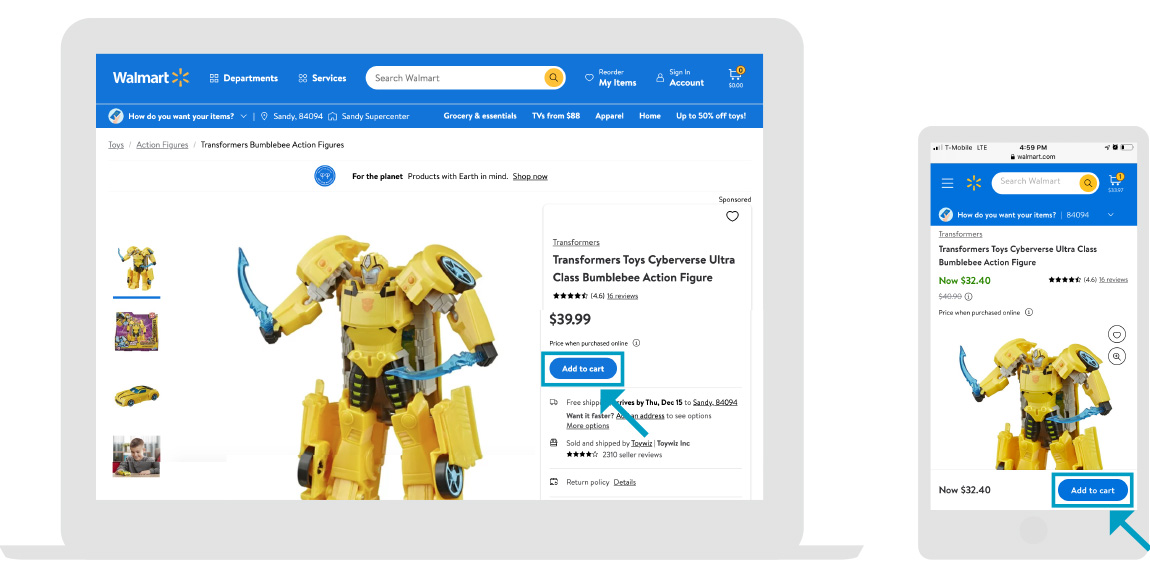The image size is (1150, 578).
Task: Click Add to cart on laptop
Action: pos(583,369)
